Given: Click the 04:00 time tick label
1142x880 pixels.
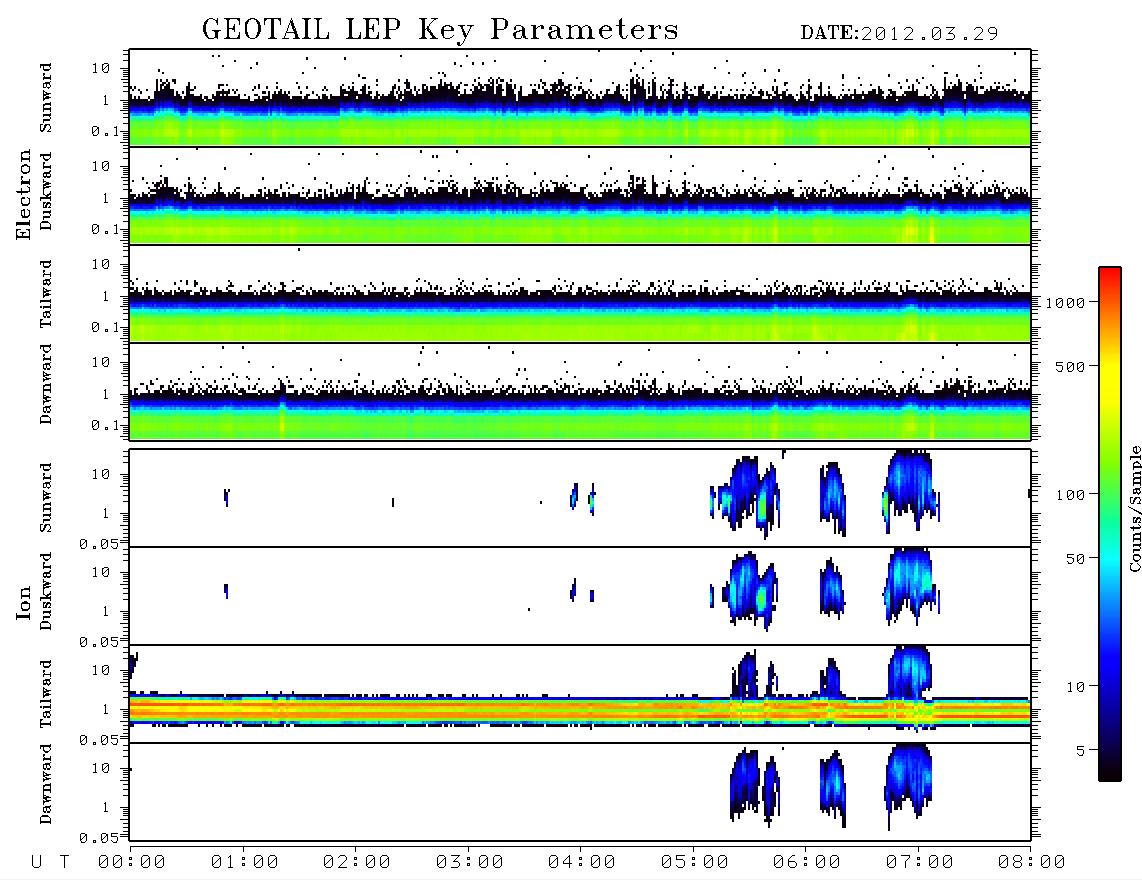Looking at the screenshot, I should coord(582,863).
